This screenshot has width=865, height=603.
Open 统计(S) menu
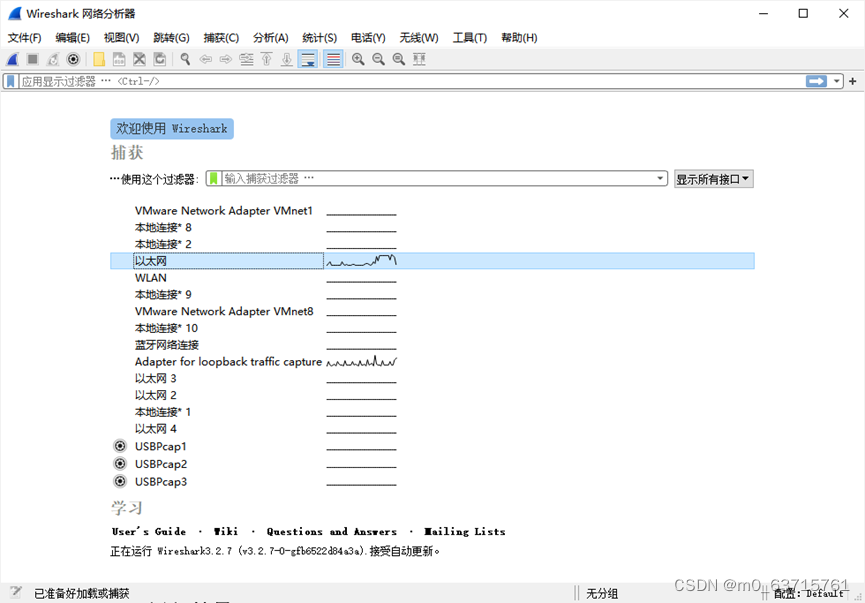pos(319,38)
